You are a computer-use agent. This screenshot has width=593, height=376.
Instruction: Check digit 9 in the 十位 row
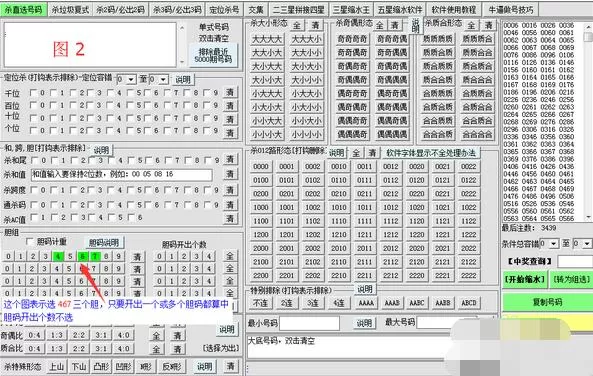coord(208,118)
